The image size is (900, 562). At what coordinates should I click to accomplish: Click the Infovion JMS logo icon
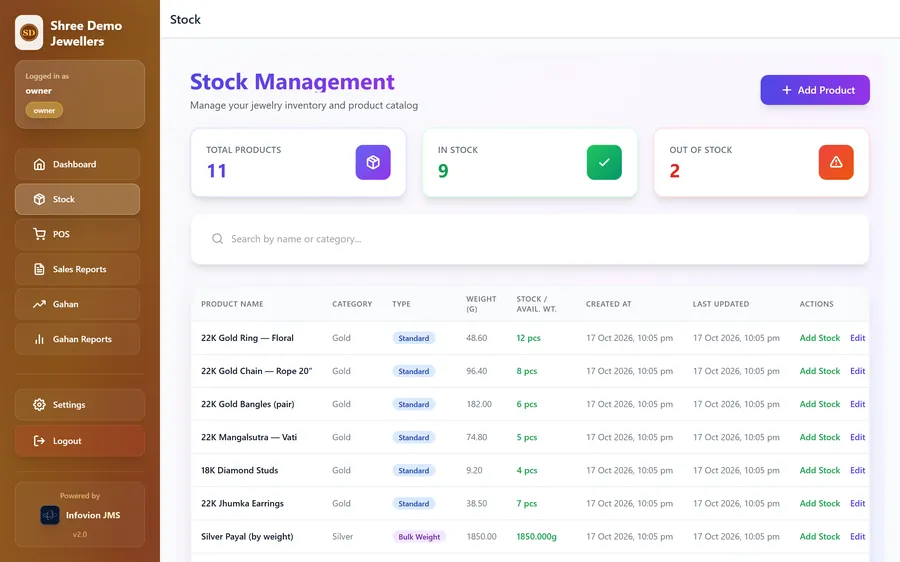(x=50, y=515)
